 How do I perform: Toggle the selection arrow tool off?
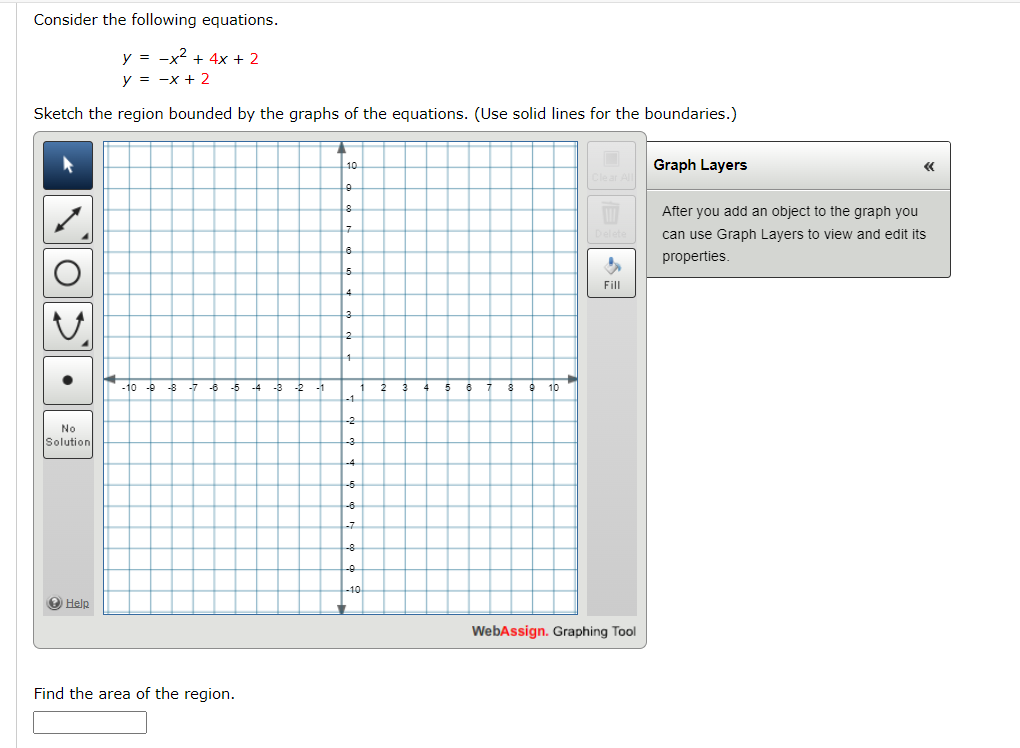67,164
